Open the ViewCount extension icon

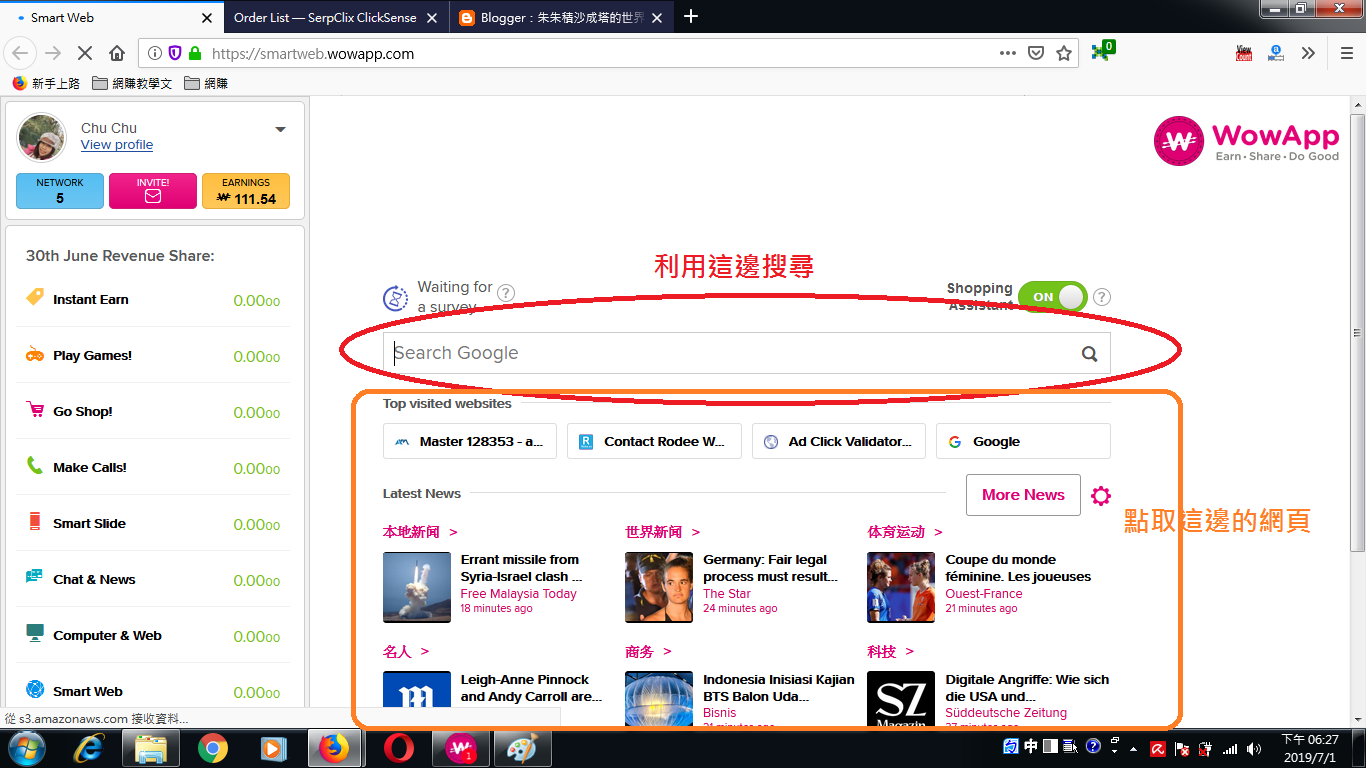tap(1244, 54)
